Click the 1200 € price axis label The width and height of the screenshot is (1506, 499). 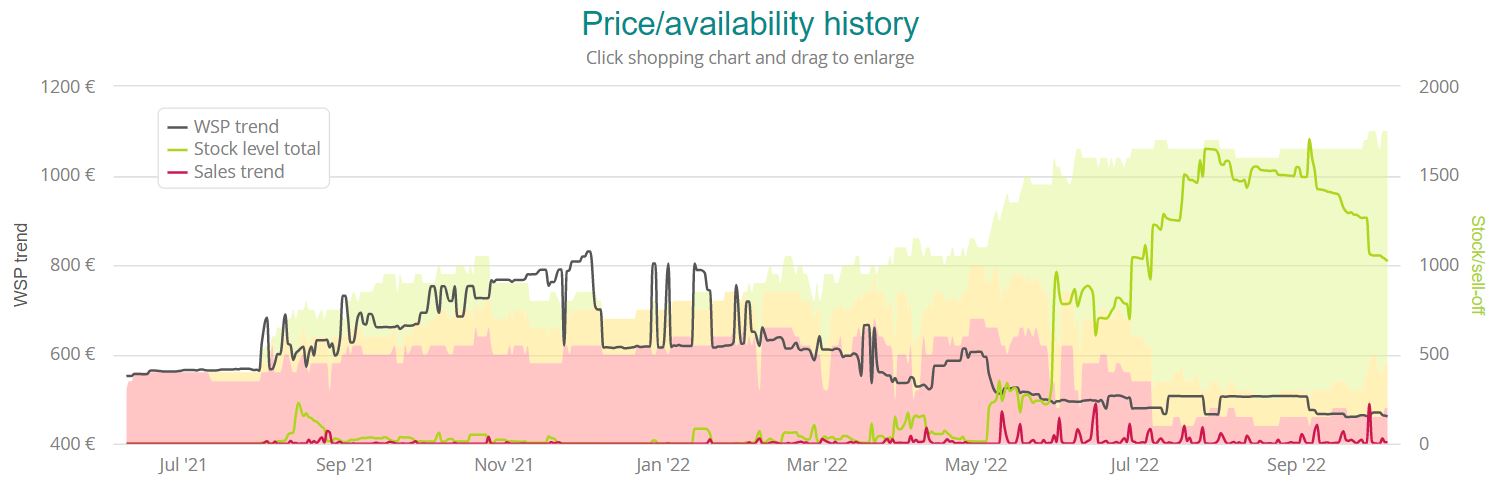[x=68, y=87]
